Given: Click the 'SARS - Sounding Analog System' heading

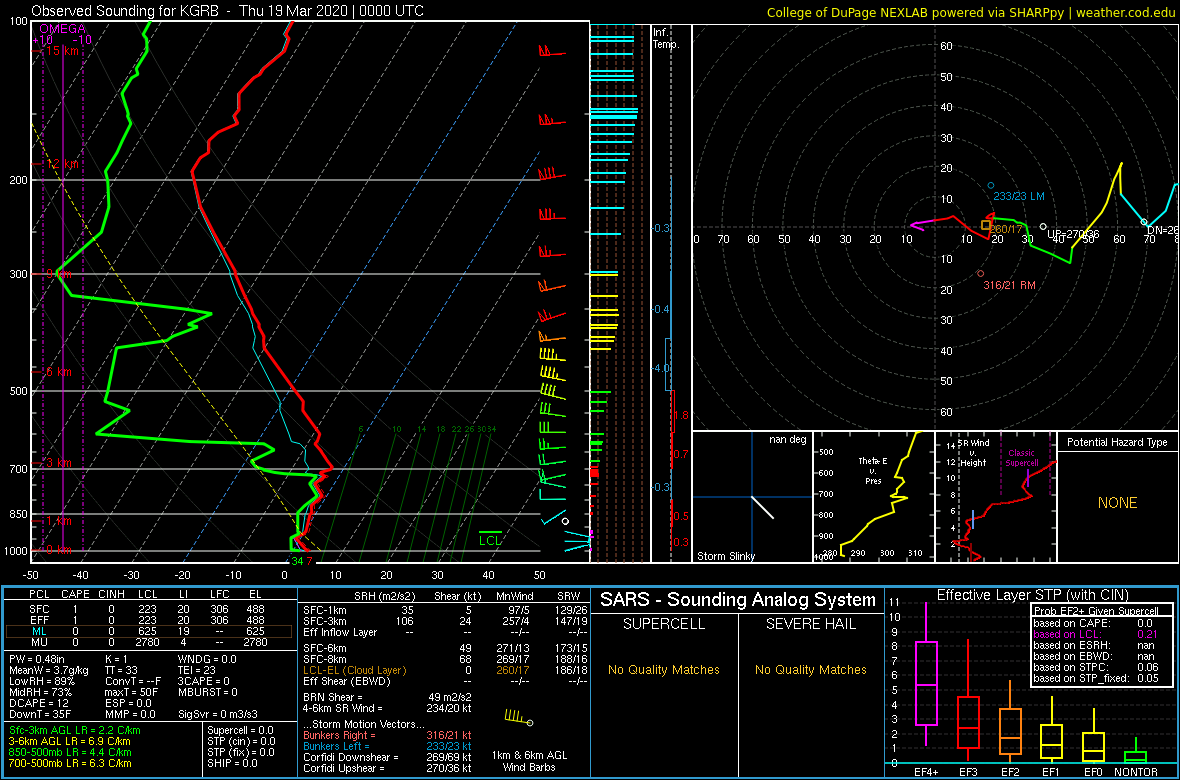Looking at the screenshot, I should pyautogui.click(x=738, y=600).
